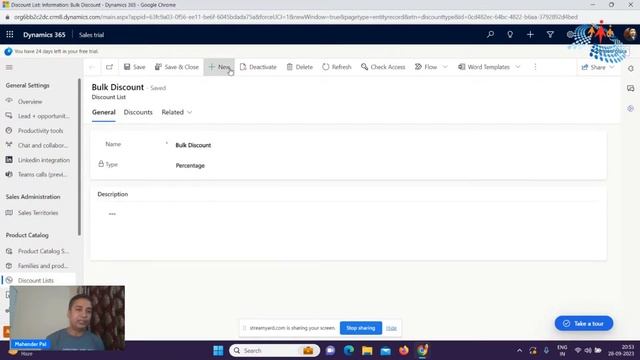This screenshot has height=360, width=640.
Task: Click the Sales trial app name
Action: click(x=91, y=35)
